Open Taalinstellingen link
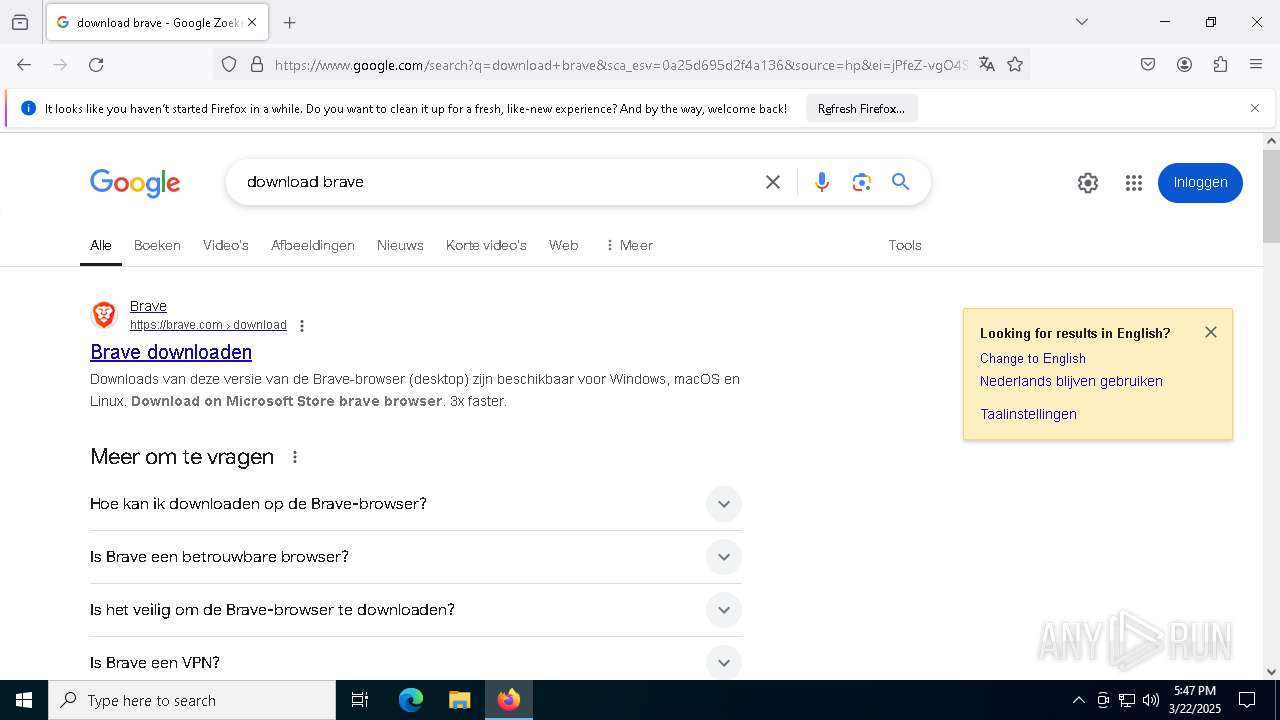 (x=1028, y=414)
